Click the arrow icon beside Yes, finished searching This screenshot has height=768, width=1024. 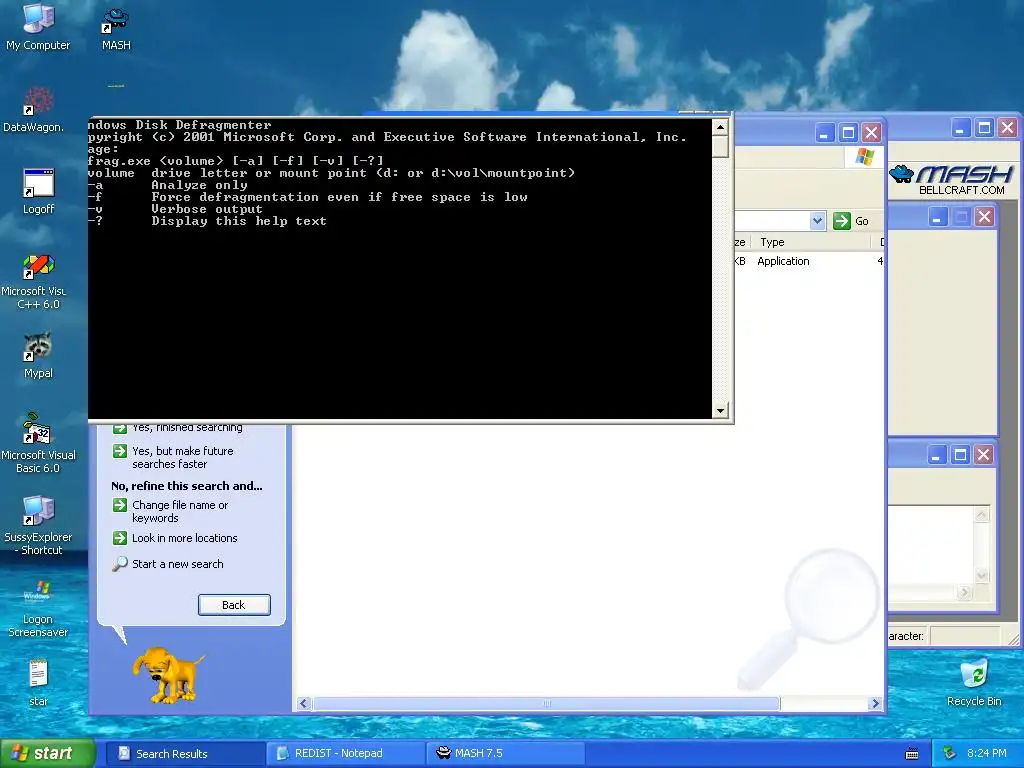click(120, 428)
